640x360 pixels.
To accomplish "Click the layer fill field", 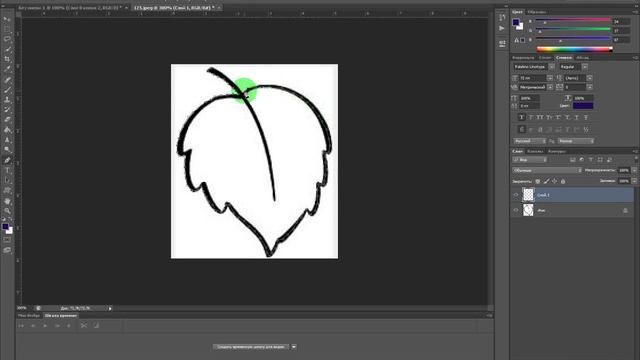I will pos(624,181).
